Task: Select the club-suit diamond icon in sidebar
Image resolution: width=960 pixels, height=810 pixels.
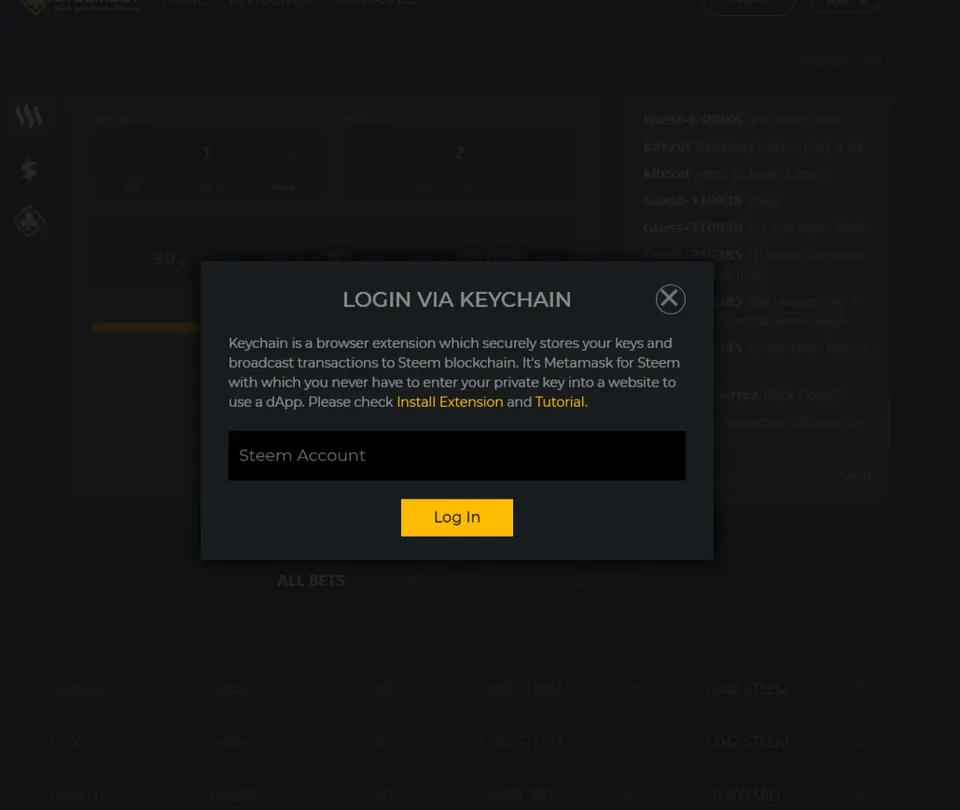Action: coord(29,221)
